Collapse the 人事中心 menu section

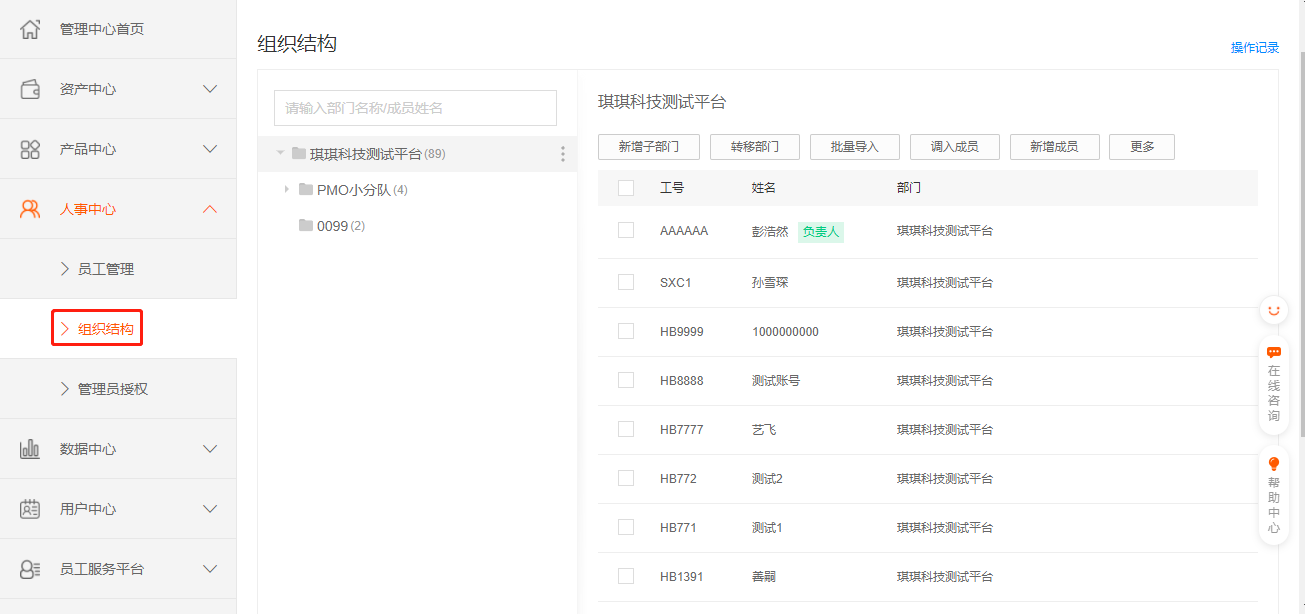coord(210,209)
